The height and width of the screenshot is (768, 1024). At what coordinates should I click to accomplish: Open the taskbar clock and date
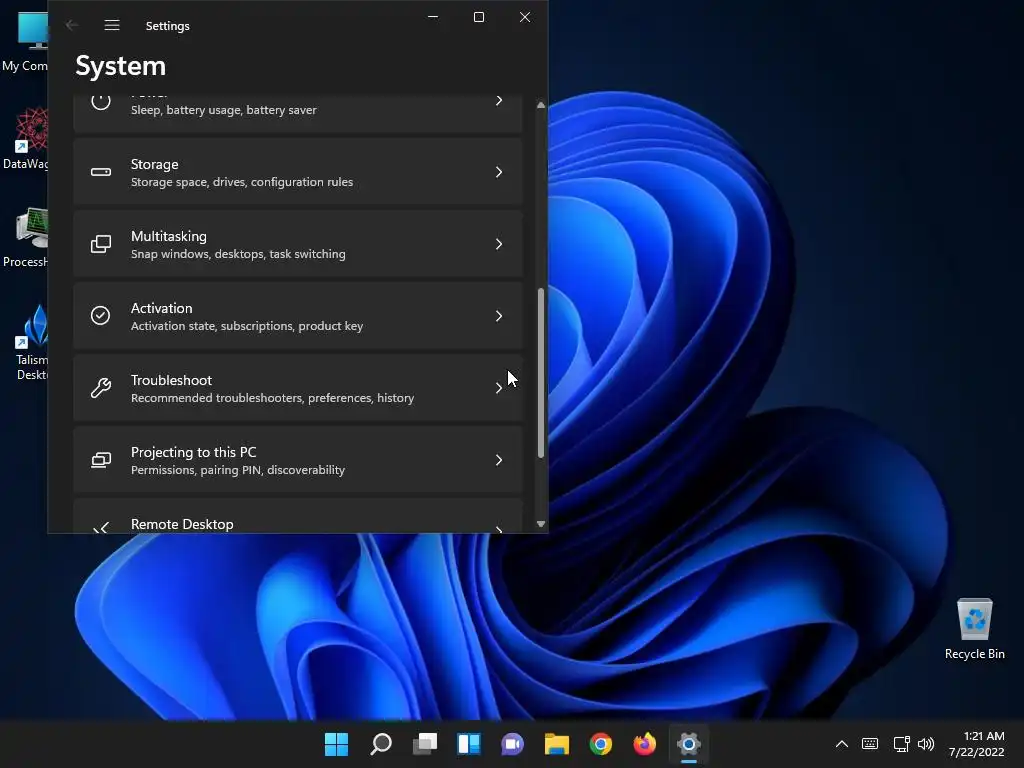976,744
